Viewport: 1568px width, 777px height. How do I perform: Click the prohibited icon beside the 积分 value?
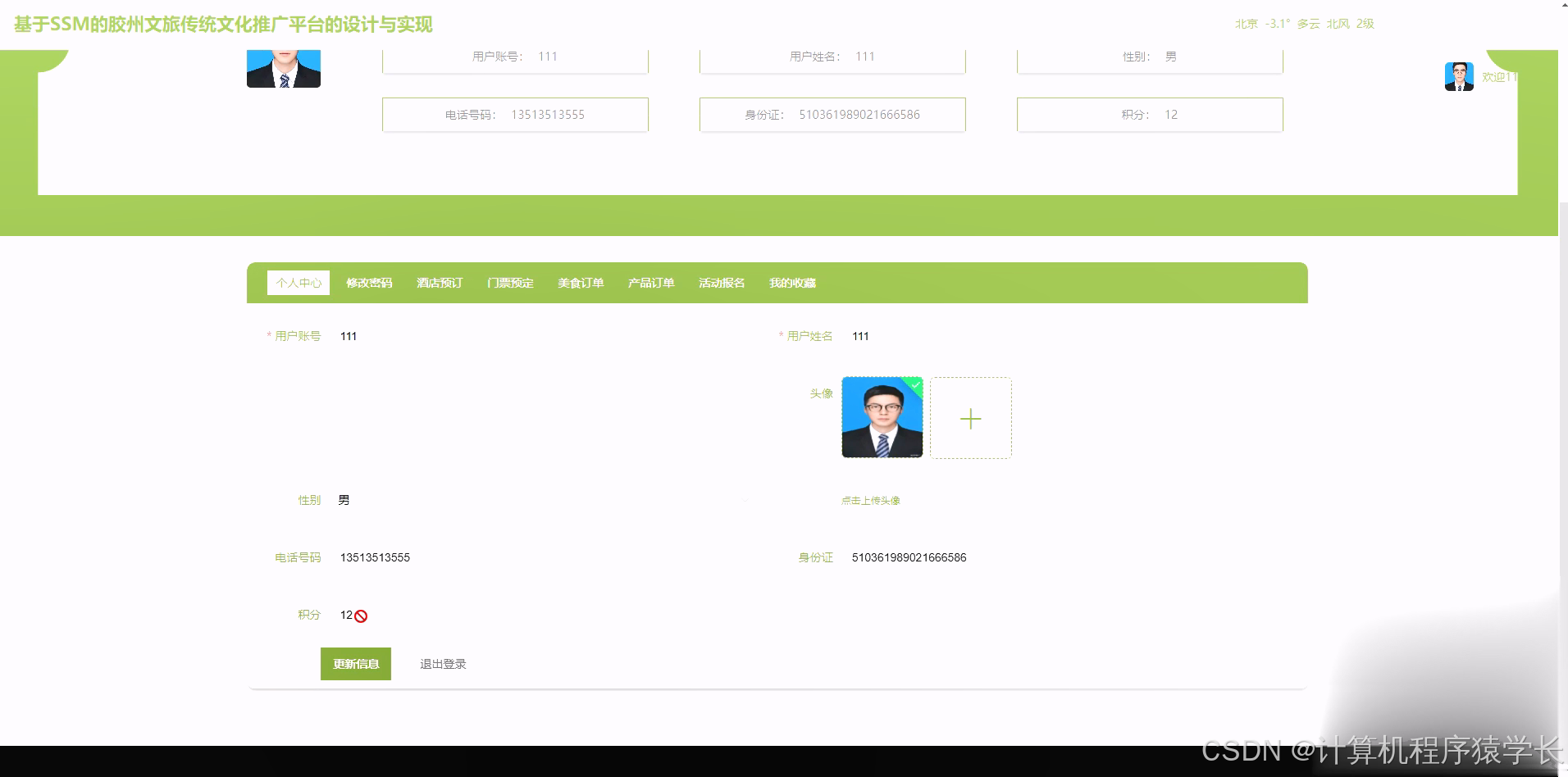[x=361, y=616]
